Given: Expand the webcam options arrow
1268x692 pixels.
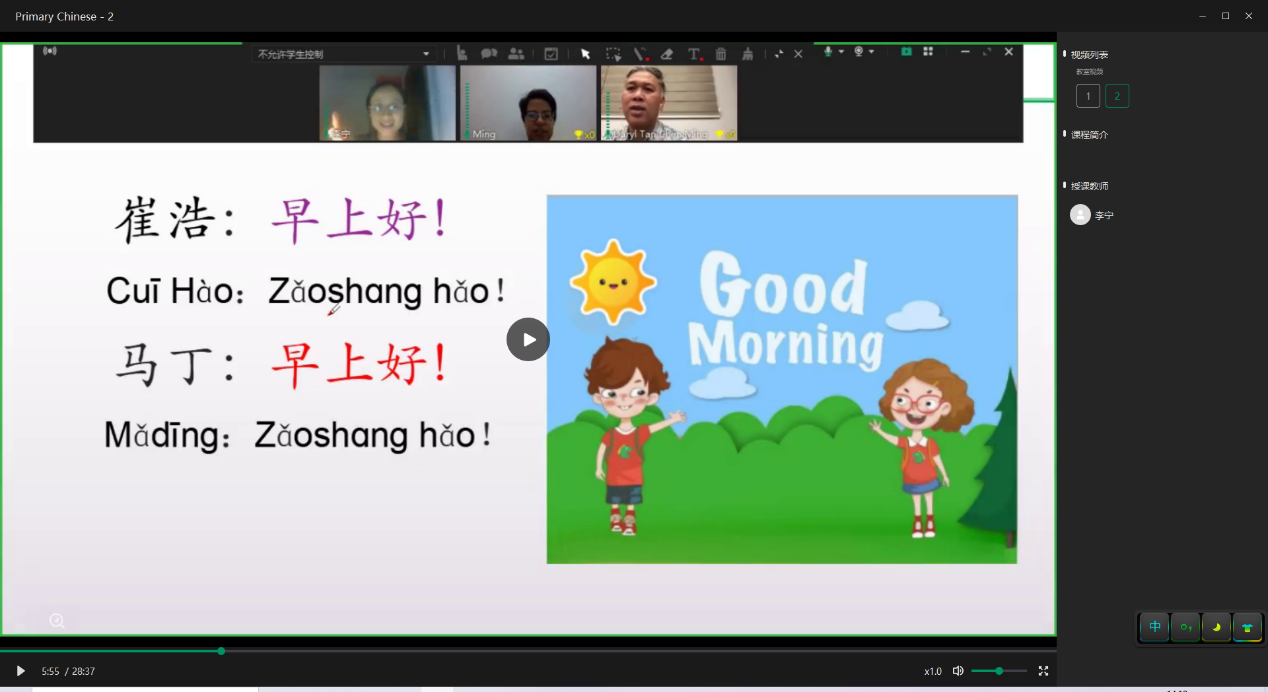Looking at the screenshot, I should click(872, 52).
